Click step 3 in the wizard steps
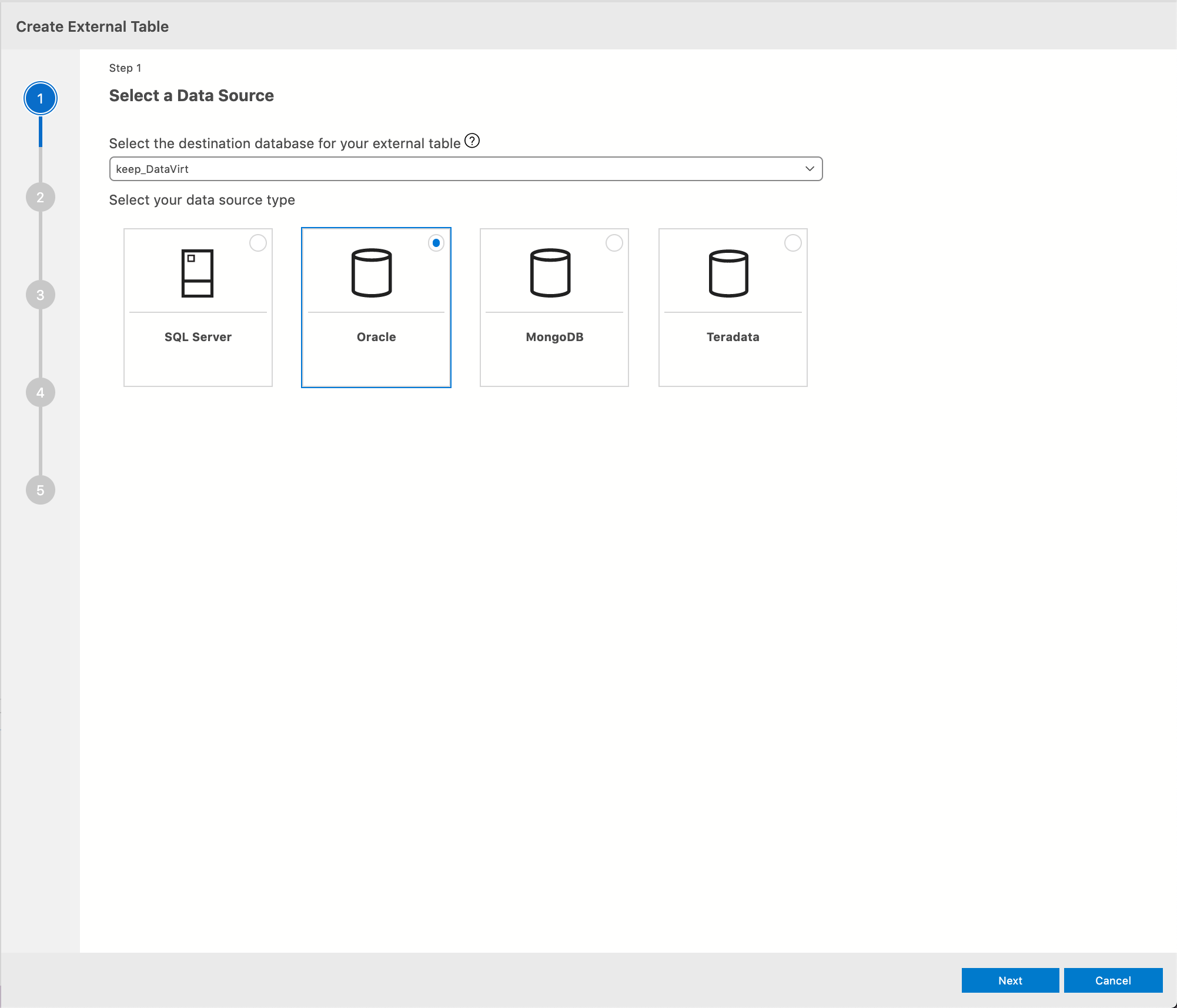Viewport: 1177px width, 1008px height. coord(39,295)
